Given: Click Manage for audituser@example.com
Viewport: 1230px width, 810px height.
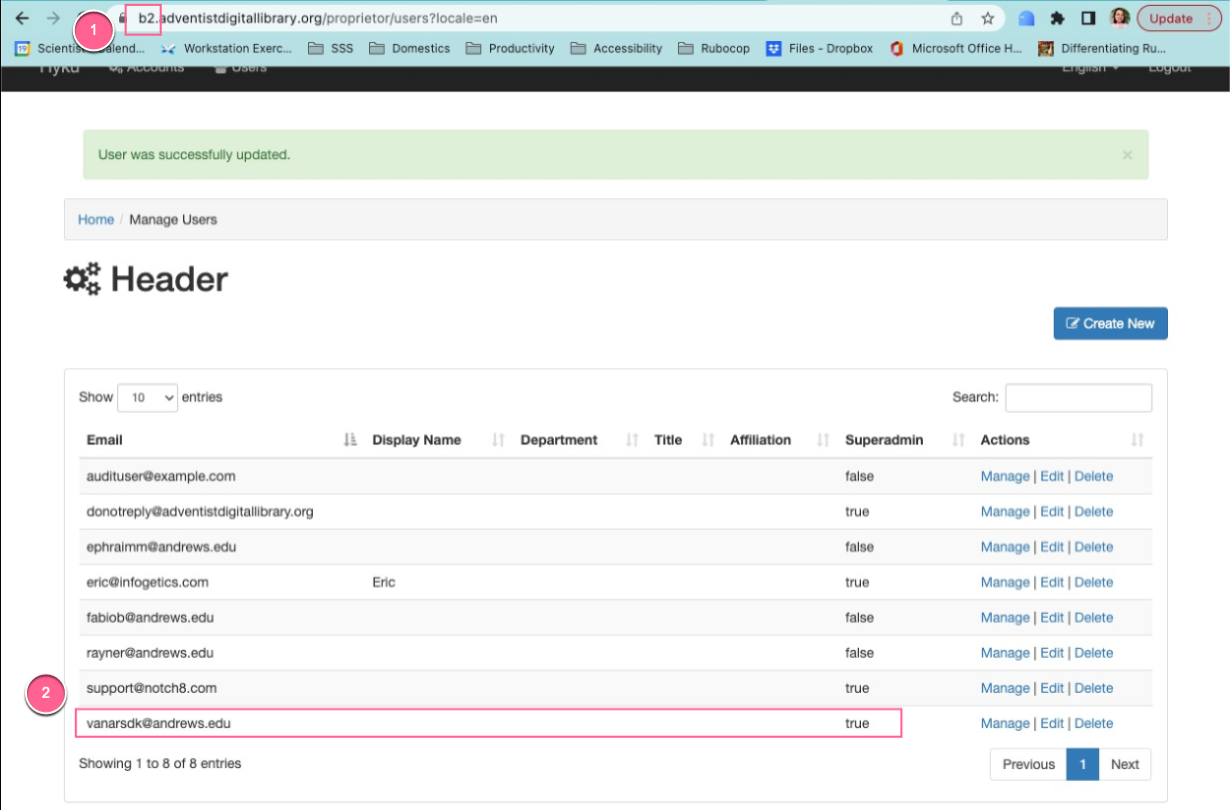Looking at the screenshot, I should click(x=1005, y=476).
